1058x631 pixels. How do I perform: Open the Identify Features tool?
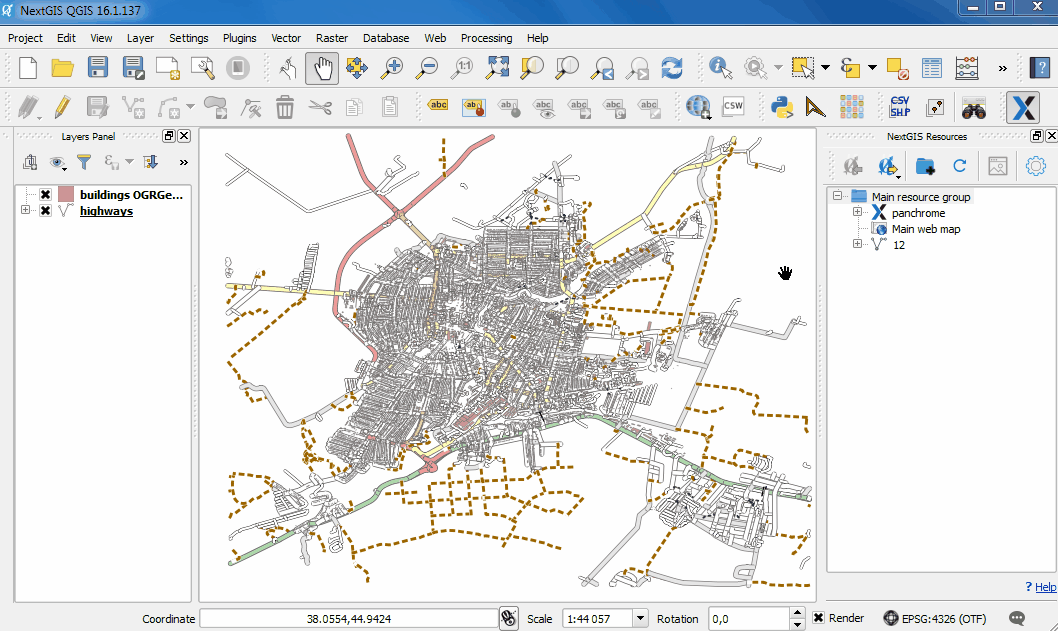pyautogui.click(x=718, y=68)
